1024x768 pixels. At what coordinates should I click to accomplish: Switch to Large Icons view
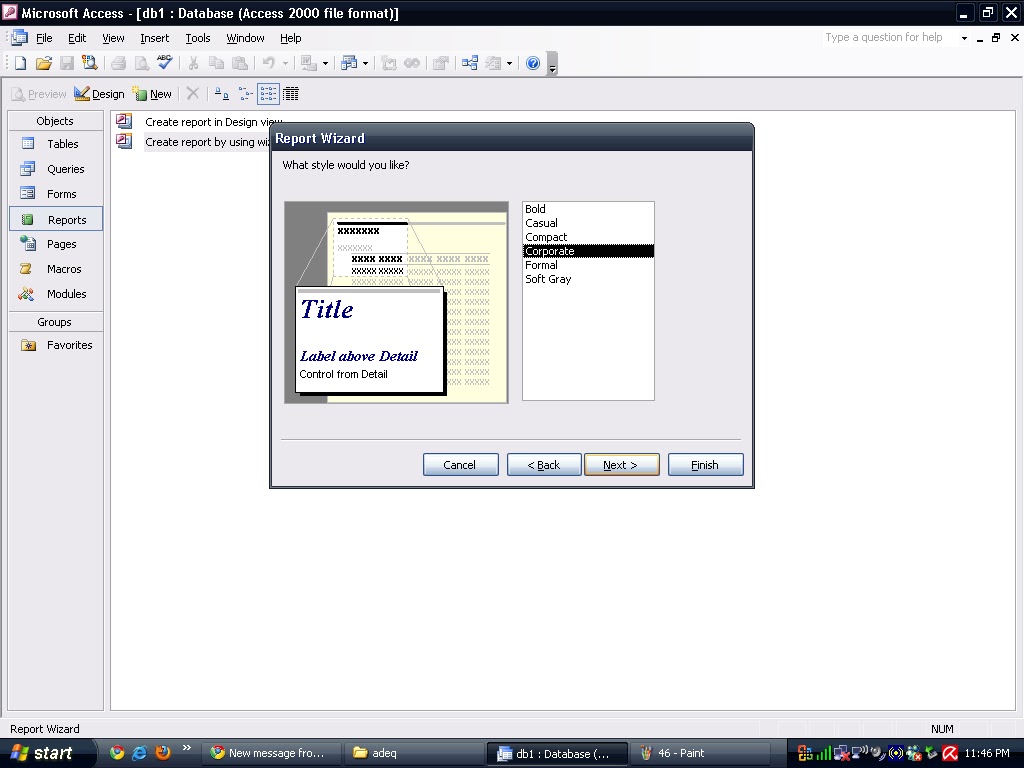222,93
